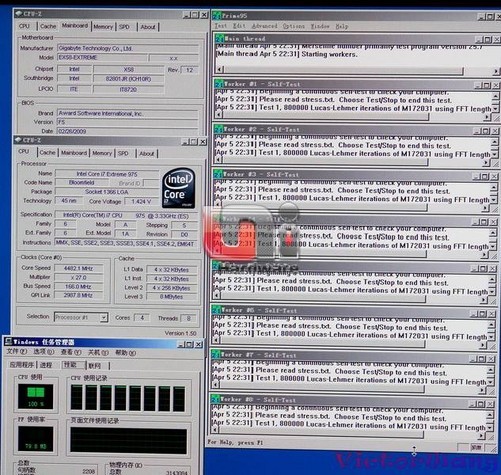Click the Worker #7 Self-Test window icon
This screenshot has width=501, height=475.
point(215,355)
